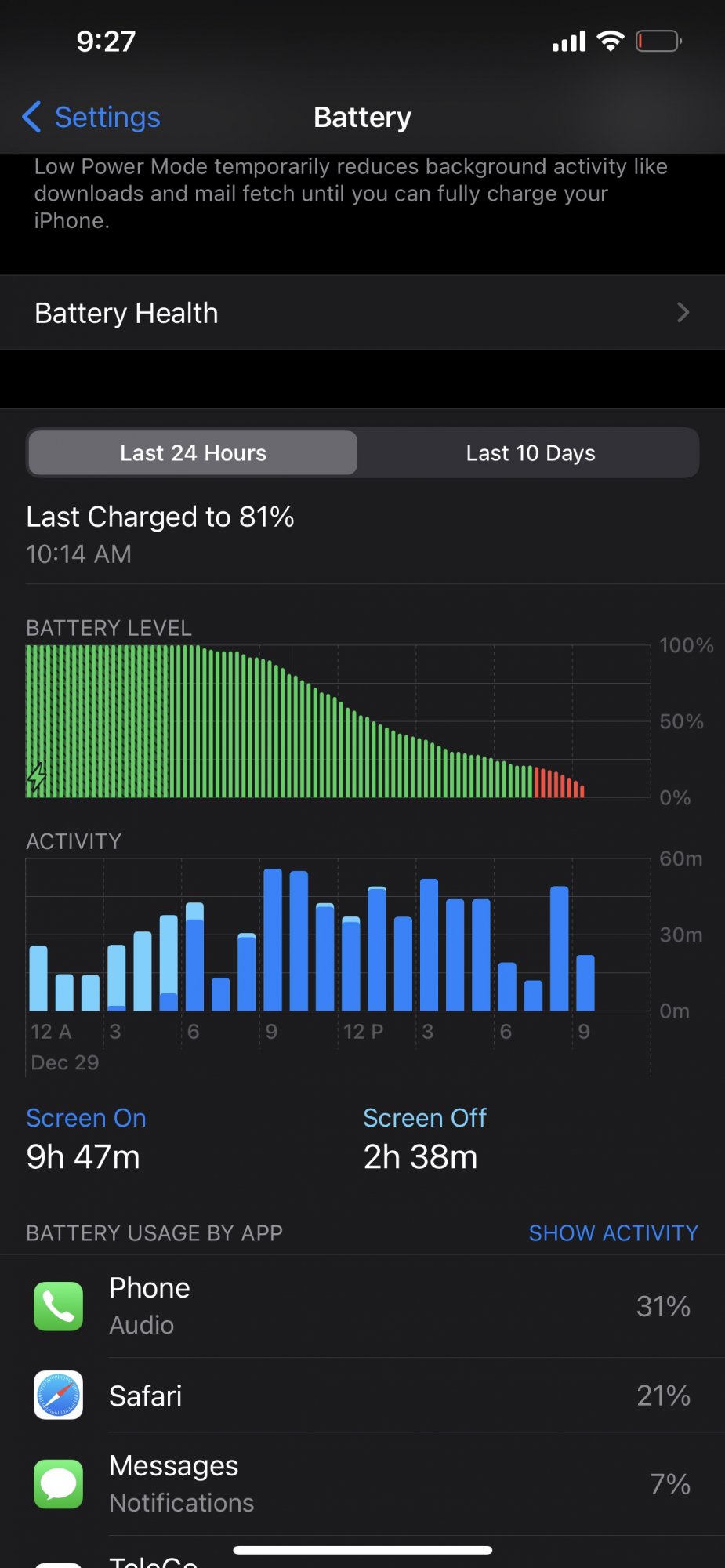
Task: Expand Phone Audio usage row
Action: tap(362, 1306)
